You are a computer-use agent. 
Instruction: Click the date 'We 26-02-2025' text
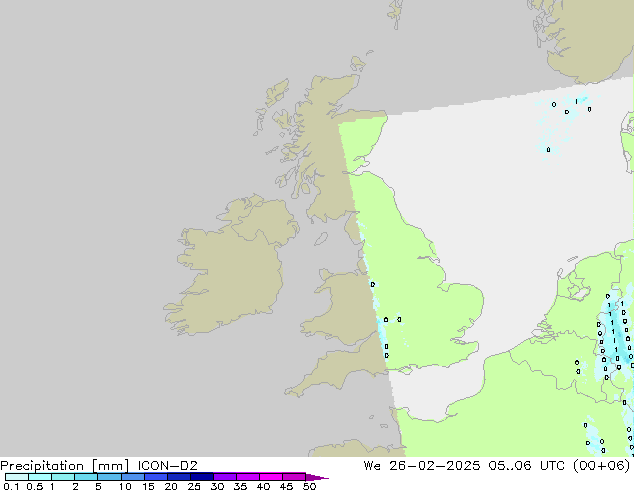(422, 466)
